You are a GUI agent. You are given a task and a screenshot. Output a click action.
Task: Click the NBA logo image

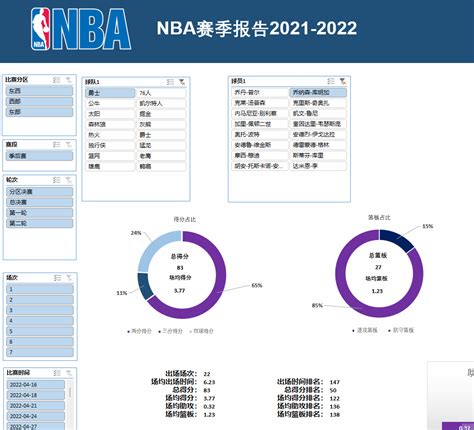click(x=81, y=29)
